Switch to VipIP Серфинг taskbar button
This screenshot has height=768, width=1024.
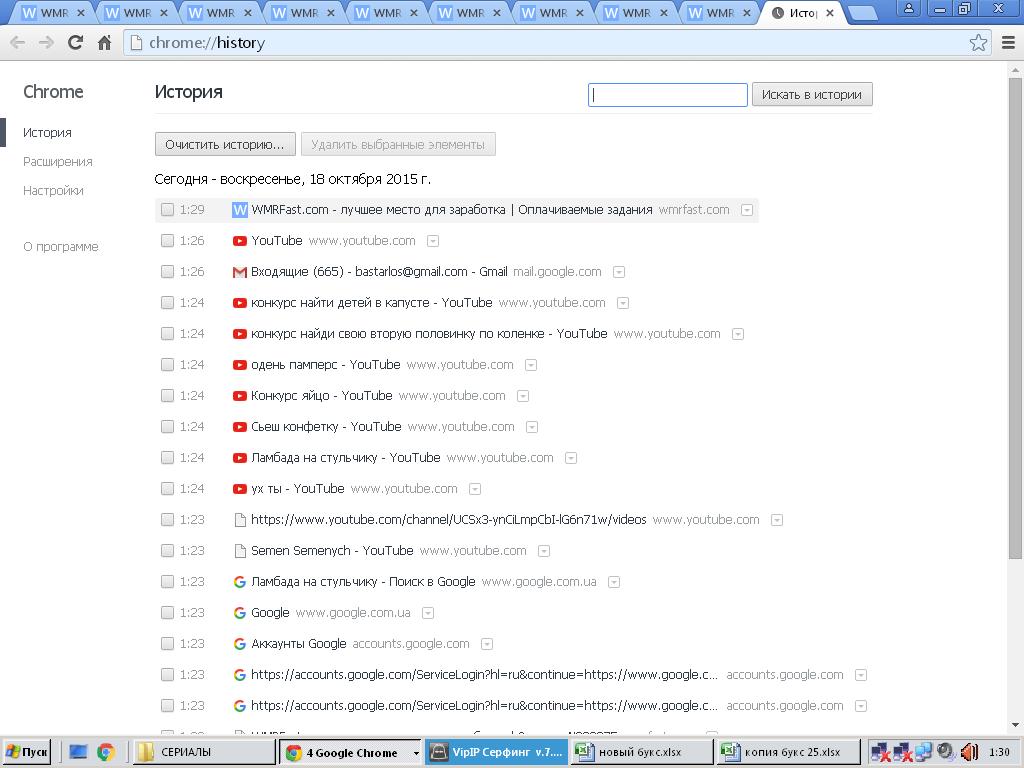[497, 752]
